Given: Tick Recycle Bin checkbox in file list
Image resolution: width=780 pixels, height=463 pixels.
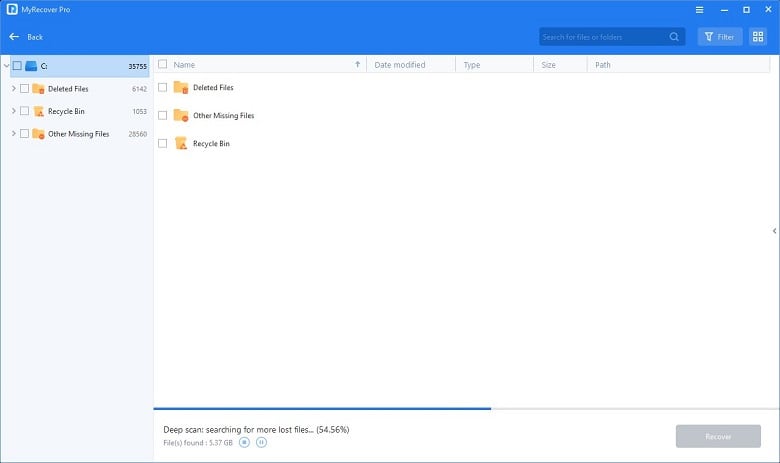Looking at the screenshot, I should coord(162,143).
